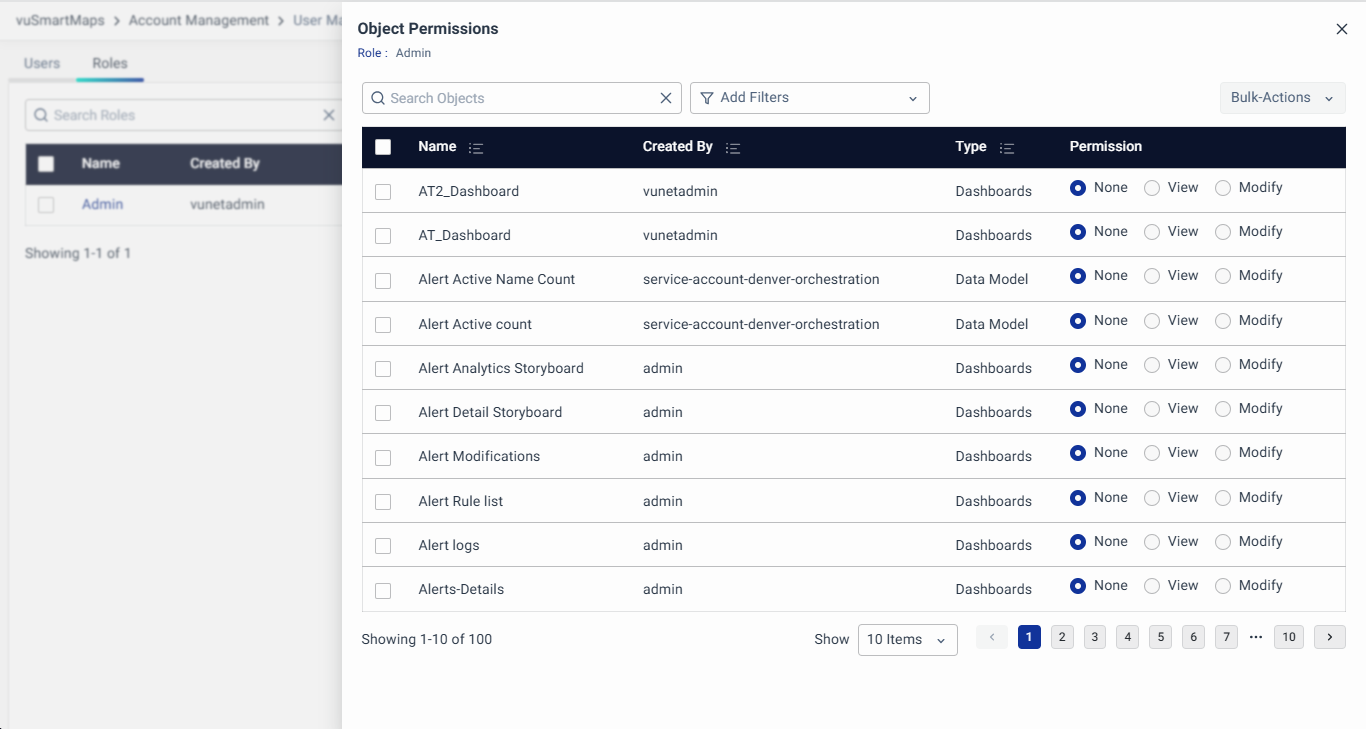This screenshot has width=1366, height=729.
Task: Clear the Search Roles field with X icon
Action: click(x=328, y=115)
